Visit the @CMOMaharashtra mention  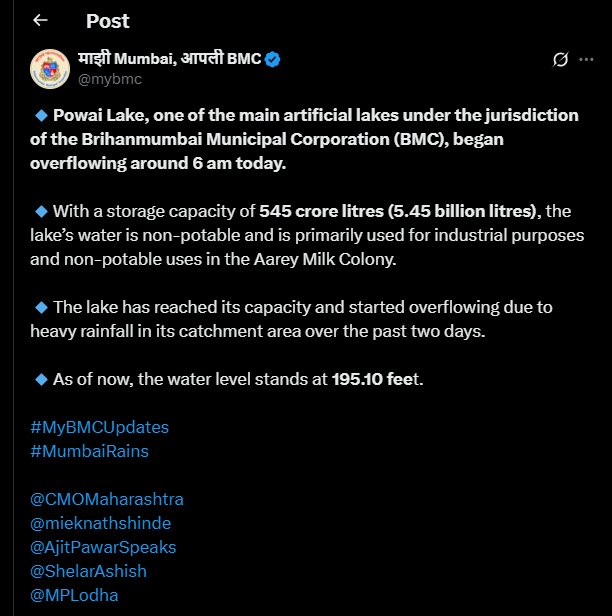(x=107, y=499)
